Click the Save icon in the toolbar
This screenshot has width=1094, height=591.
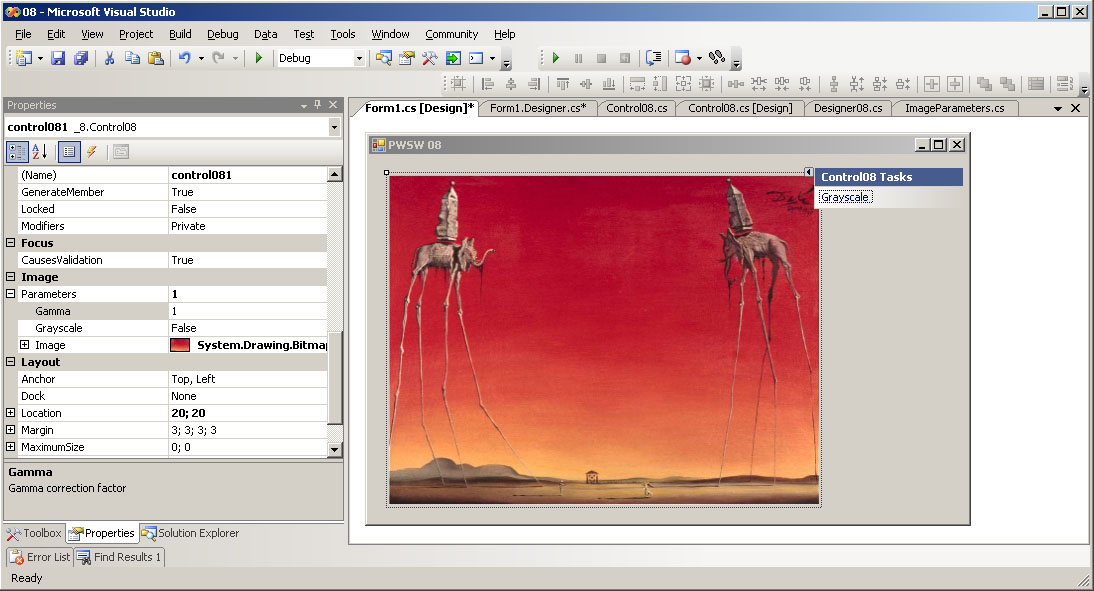click(x=58, y=58)
